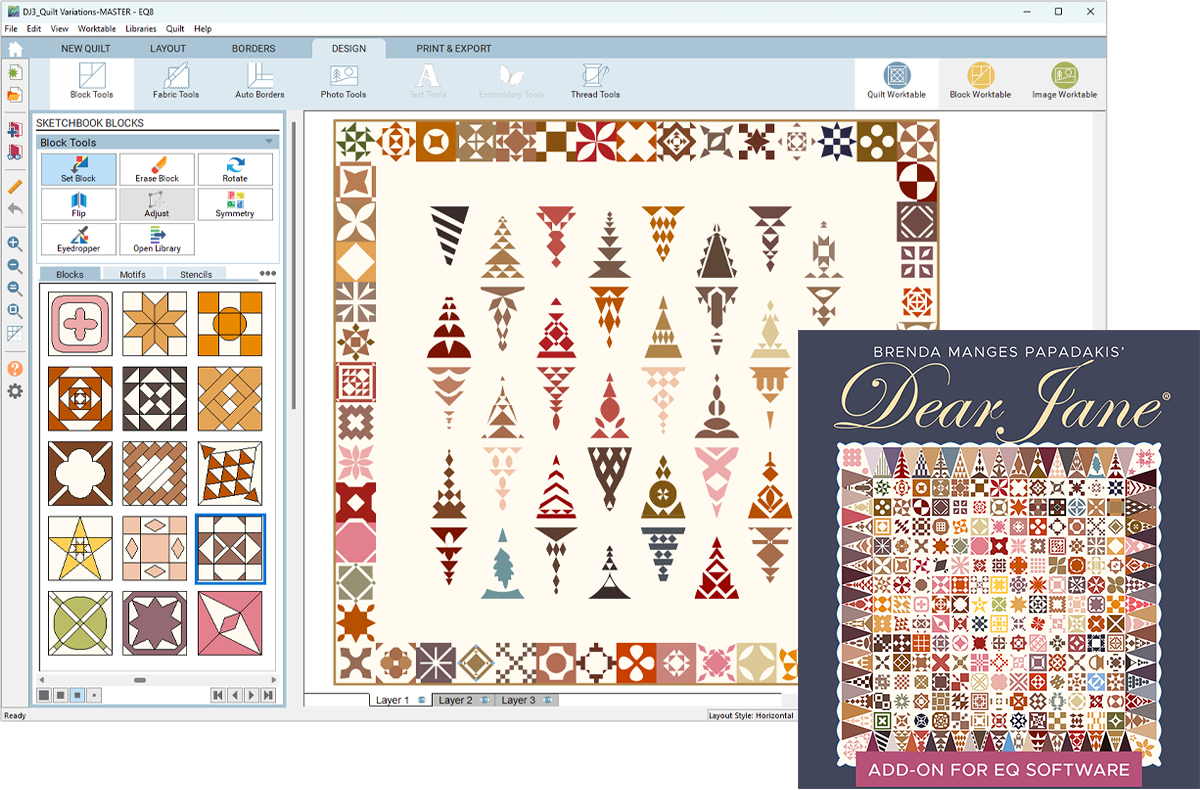Select the Layer 2 tab

point(463,700)
